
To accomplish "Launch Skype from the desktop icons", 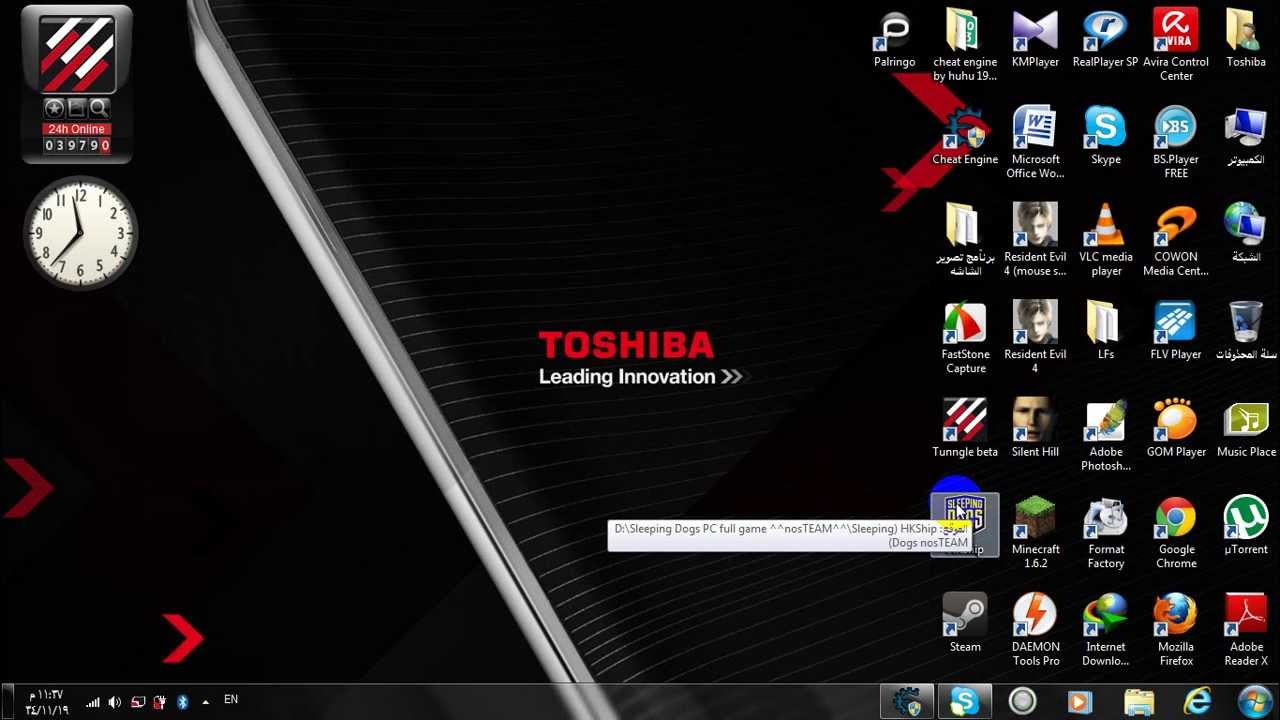I will click(1105, 137).
